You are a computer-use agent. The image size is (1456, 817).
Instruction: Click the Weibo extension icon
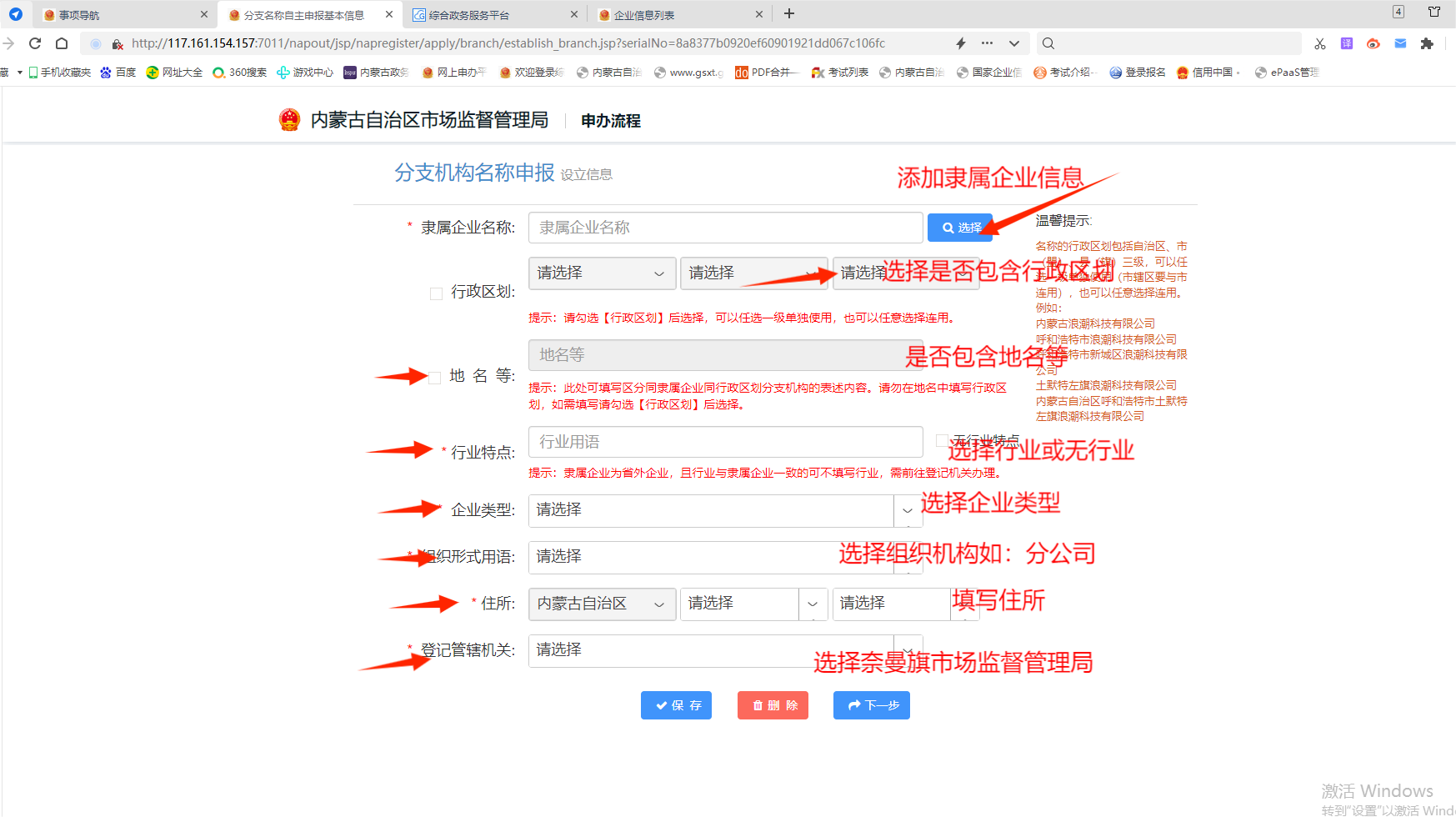point(1373,43)
